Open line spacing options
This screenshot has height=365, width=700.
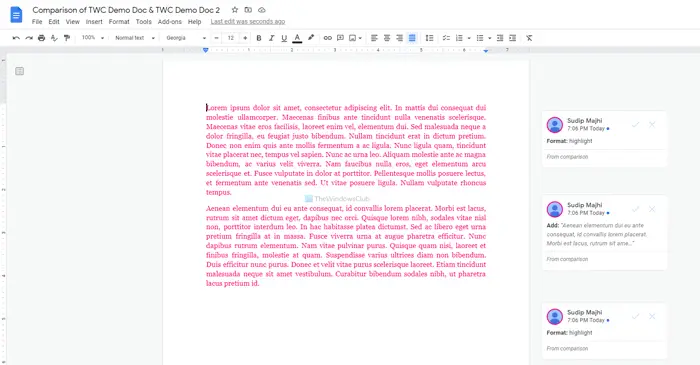pyautogui.click(x=429, y=38)
